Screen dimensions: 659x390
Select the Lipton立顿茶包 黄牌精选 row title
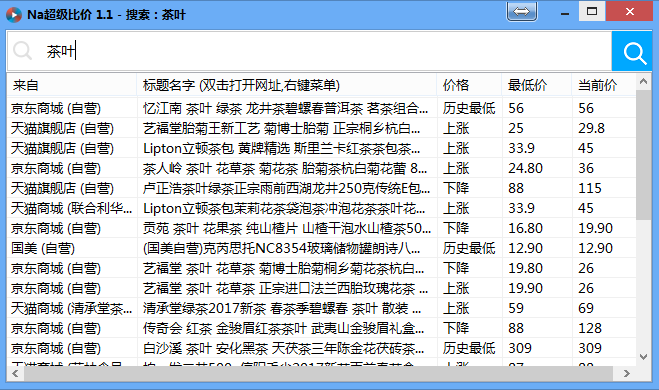point(282,148)
